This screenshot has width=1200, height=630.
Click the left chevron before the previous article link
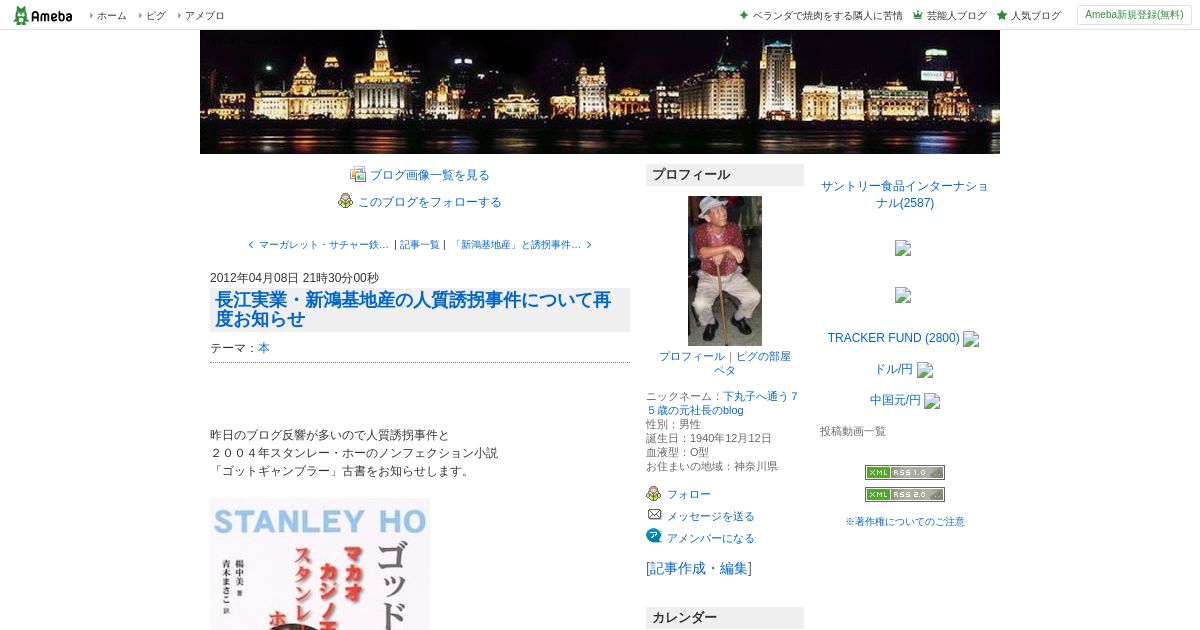tap(251, 244)
